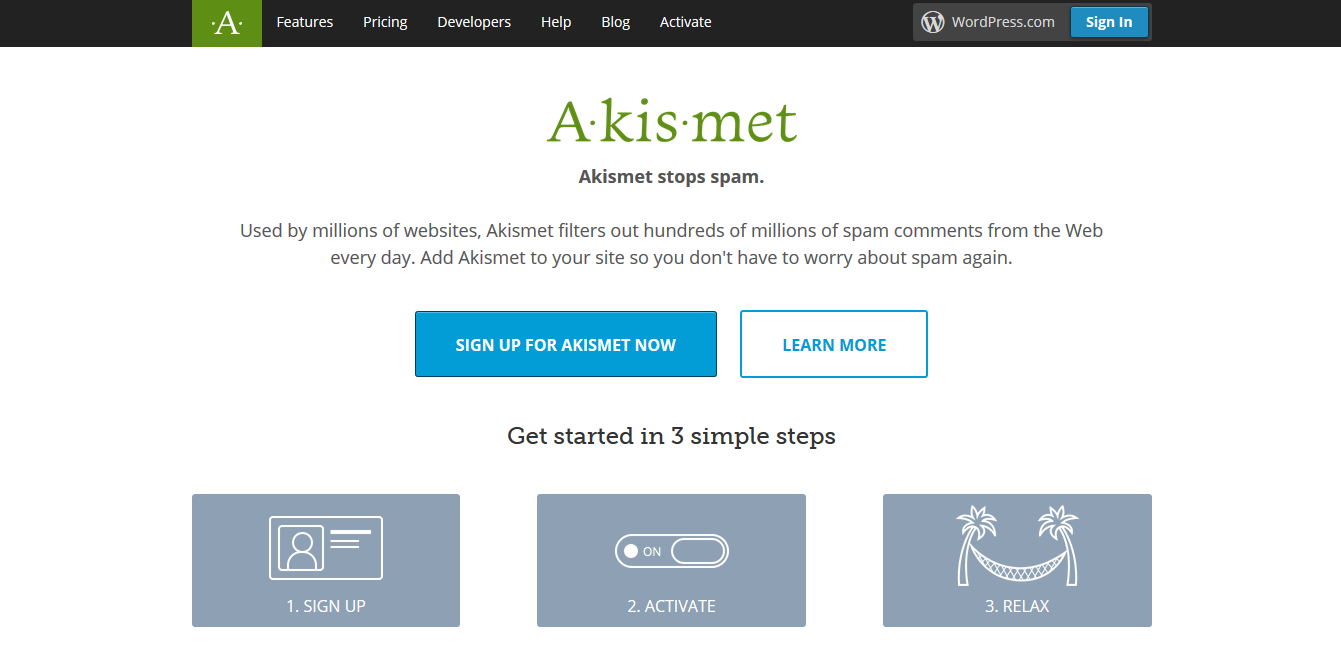Click the ON toggle switch graphic
1341x649 pixels.
pyautogui.click(x=672, y=551)
